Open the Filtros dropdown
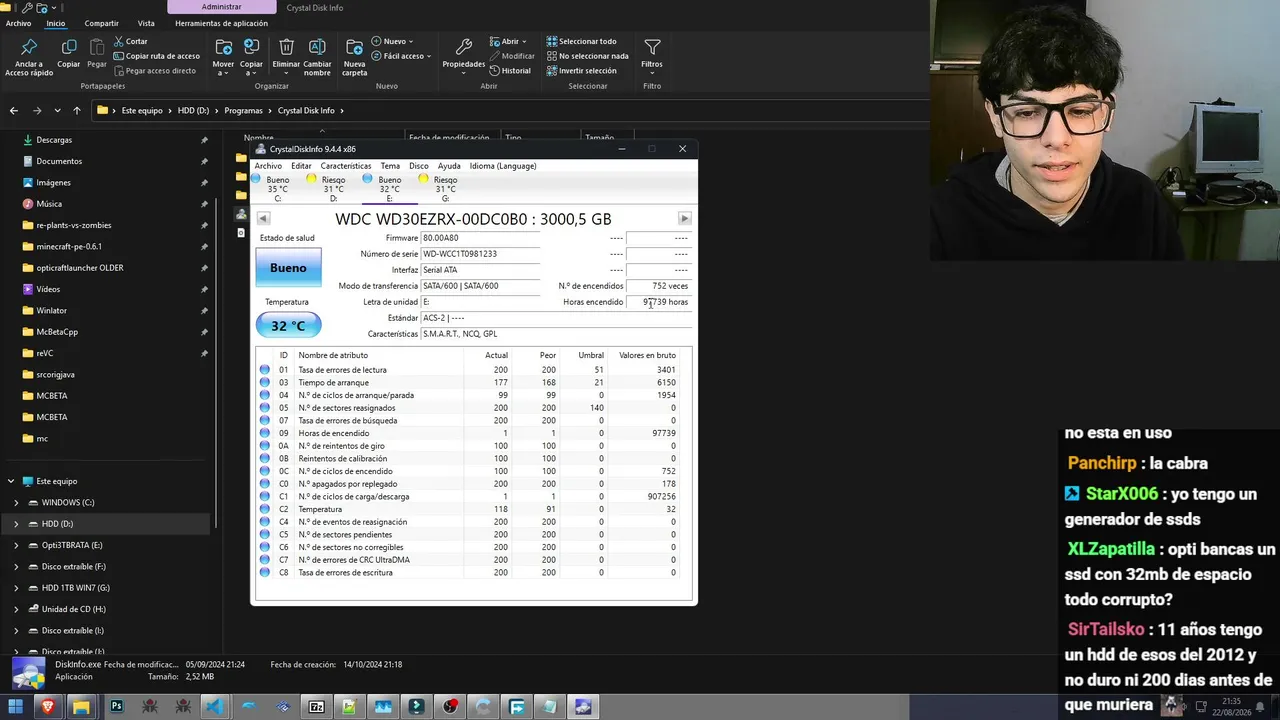1280x720 pixels. tap(652, 55)
